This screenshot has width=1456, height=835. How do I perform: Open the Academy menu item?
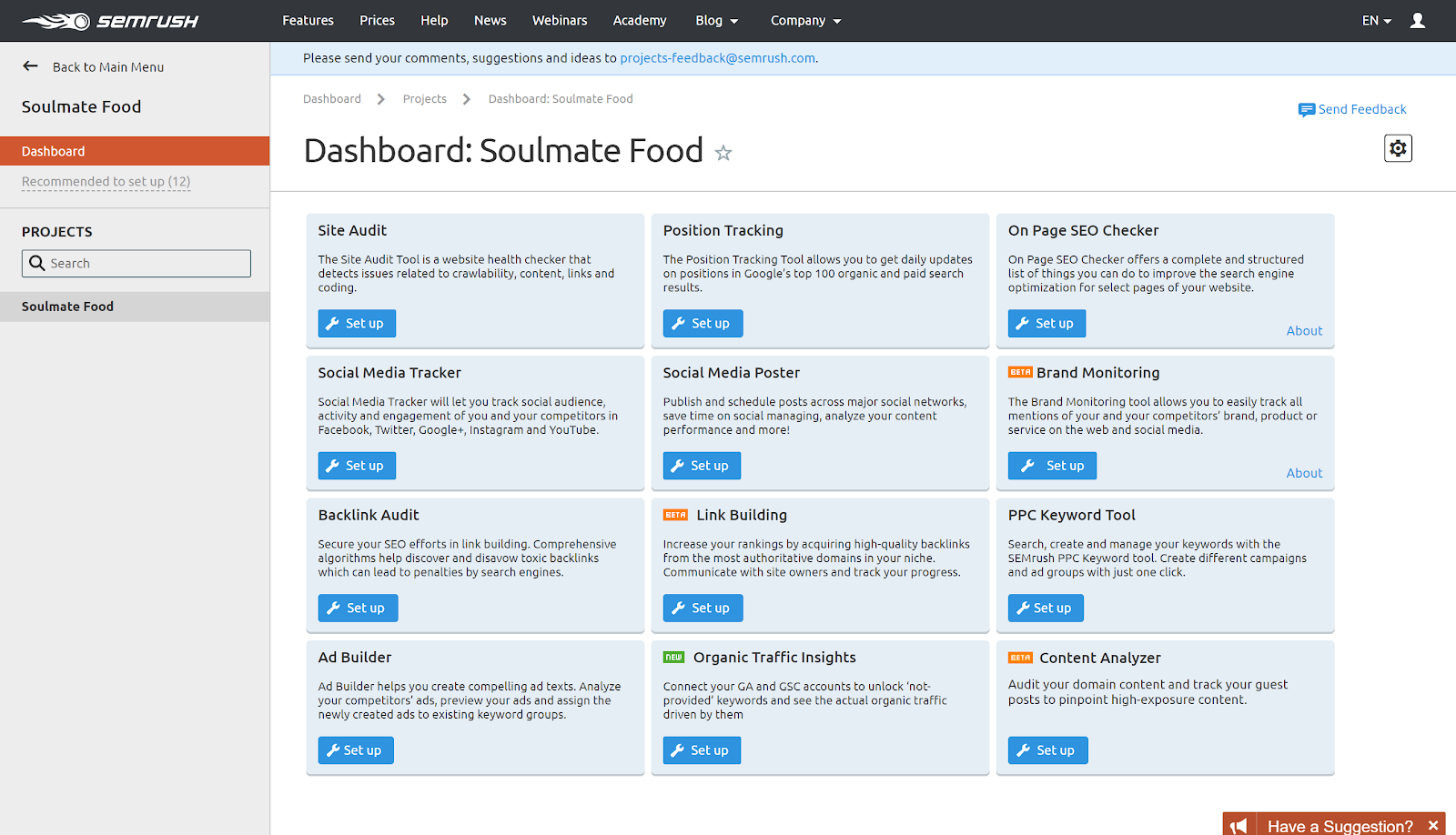point(640,20)
